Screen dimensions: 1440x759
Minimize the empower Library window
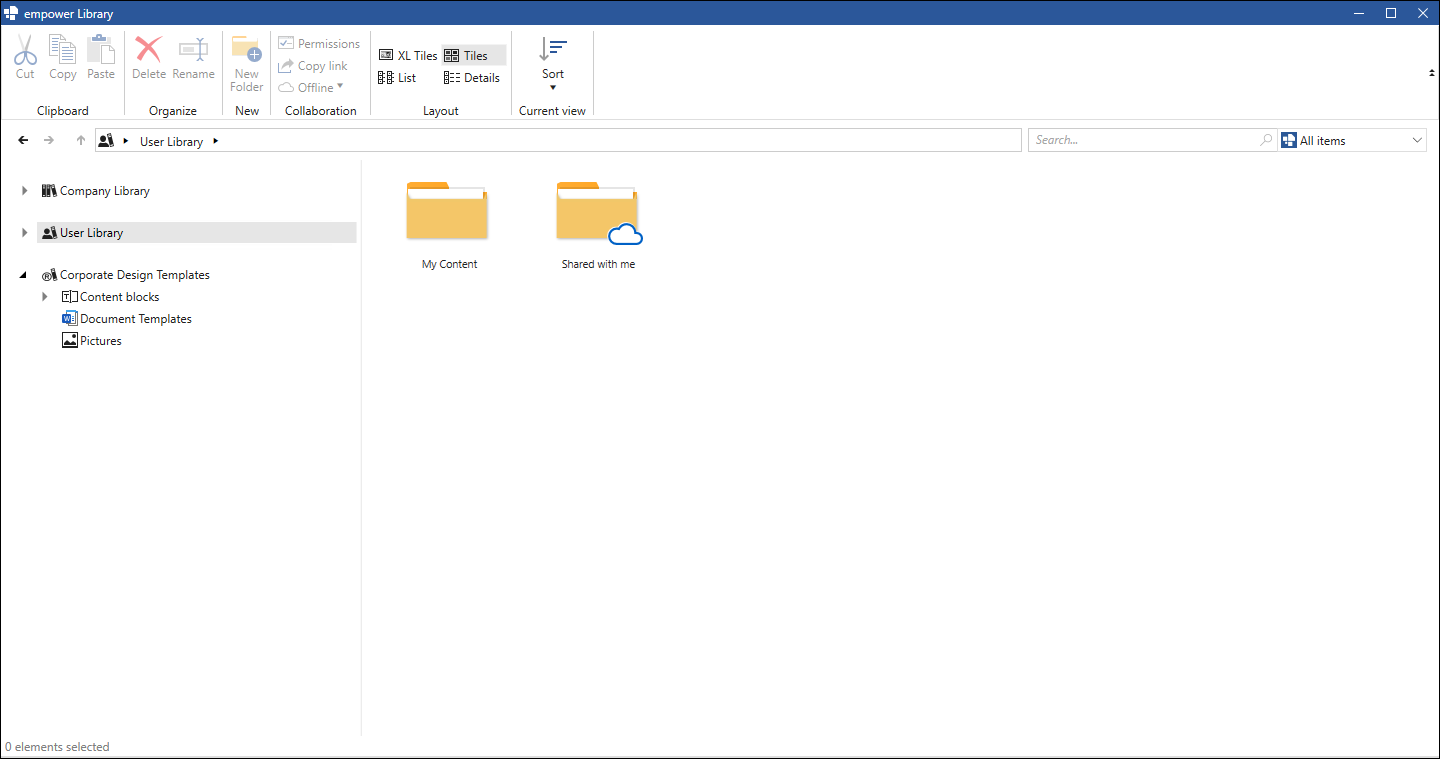pos(1358,13)
